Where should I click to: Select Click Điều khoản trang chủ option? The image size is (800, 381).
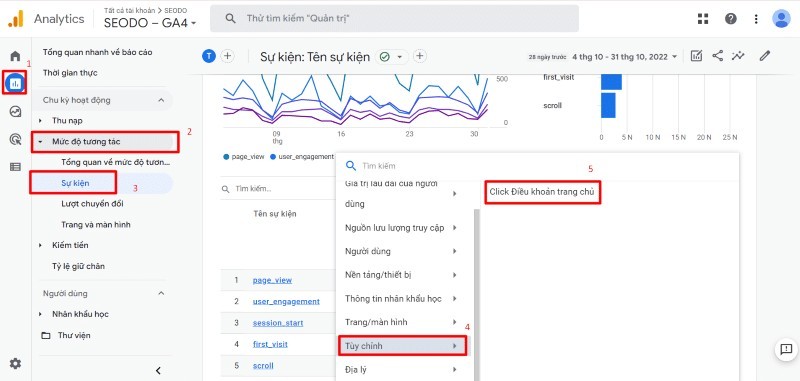[x=542, y=192]
